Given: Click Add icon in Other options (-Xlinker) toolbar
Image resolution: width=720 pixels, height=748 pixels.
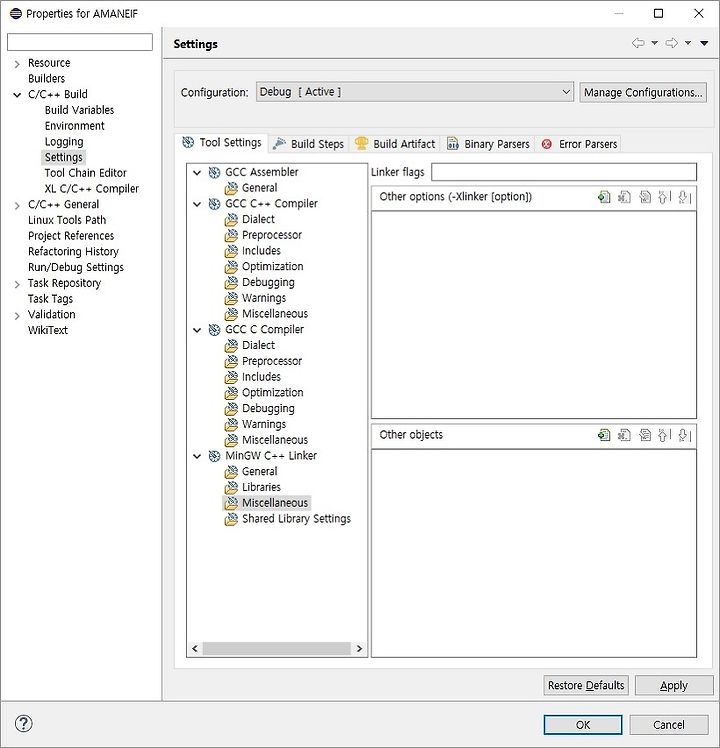Looking at the screenshot, I should 604,197.
